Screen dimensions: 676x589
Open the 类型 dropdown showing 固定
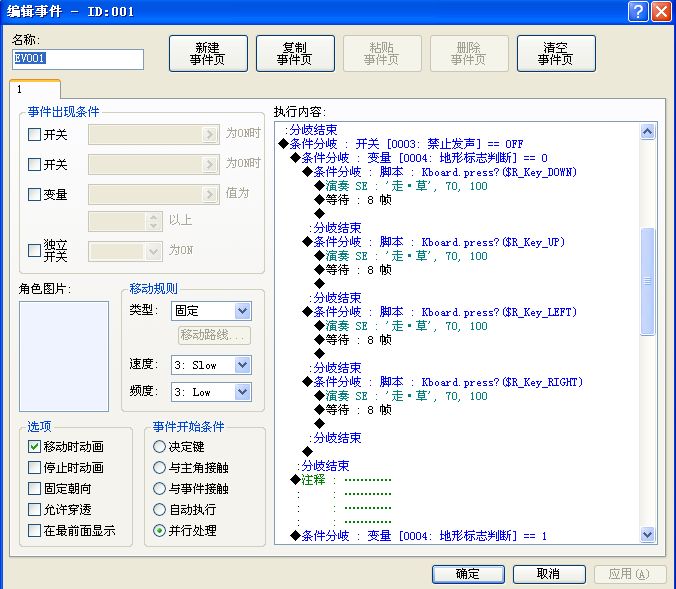click(x=211, y=311)
